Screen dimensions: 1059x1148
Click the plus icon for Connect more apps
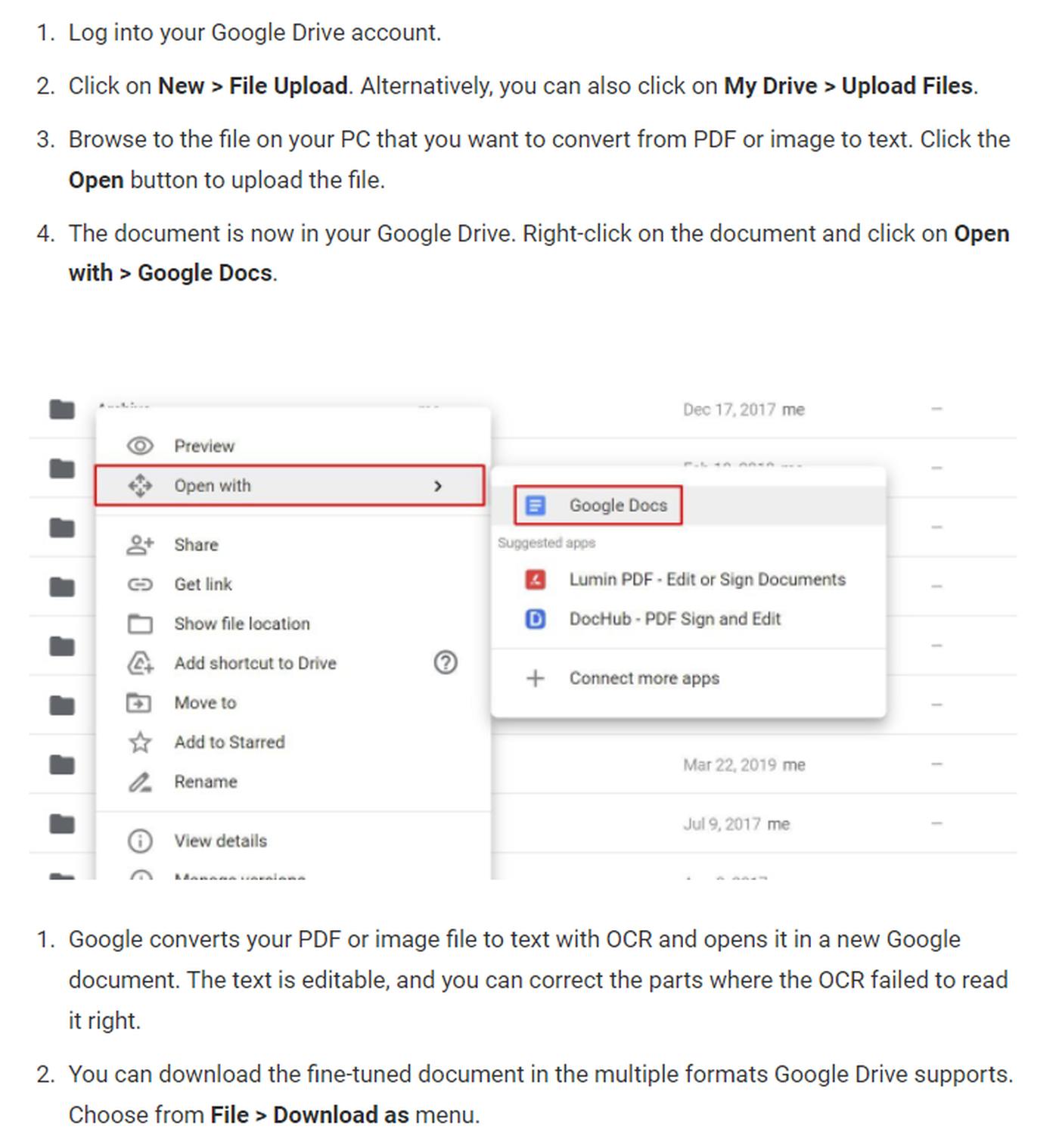click(x=536, y=678)
